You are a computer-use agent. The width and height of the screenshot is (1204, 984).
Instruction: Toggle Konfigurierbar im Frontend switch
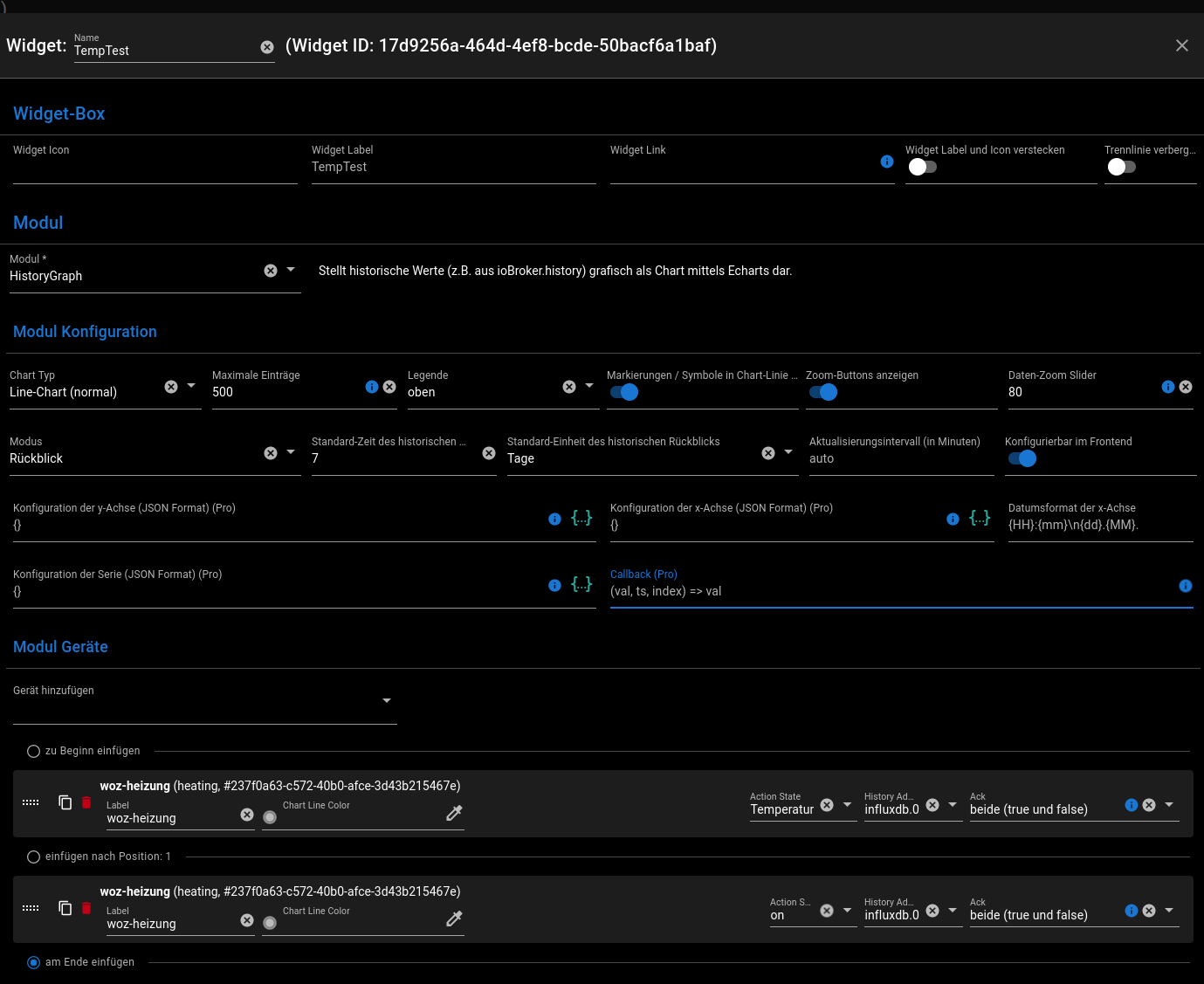point(1023,458)
